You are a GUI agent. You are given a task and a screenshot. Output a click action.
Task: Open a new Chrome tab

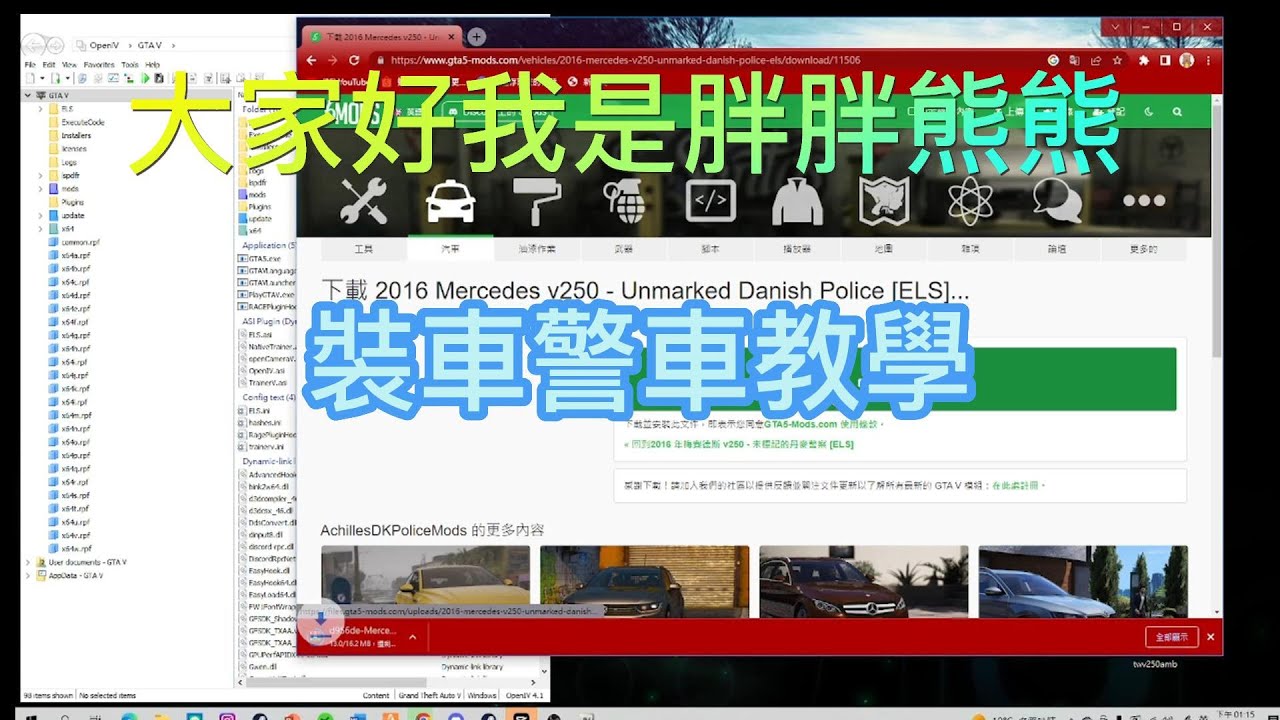pos(476,36)
